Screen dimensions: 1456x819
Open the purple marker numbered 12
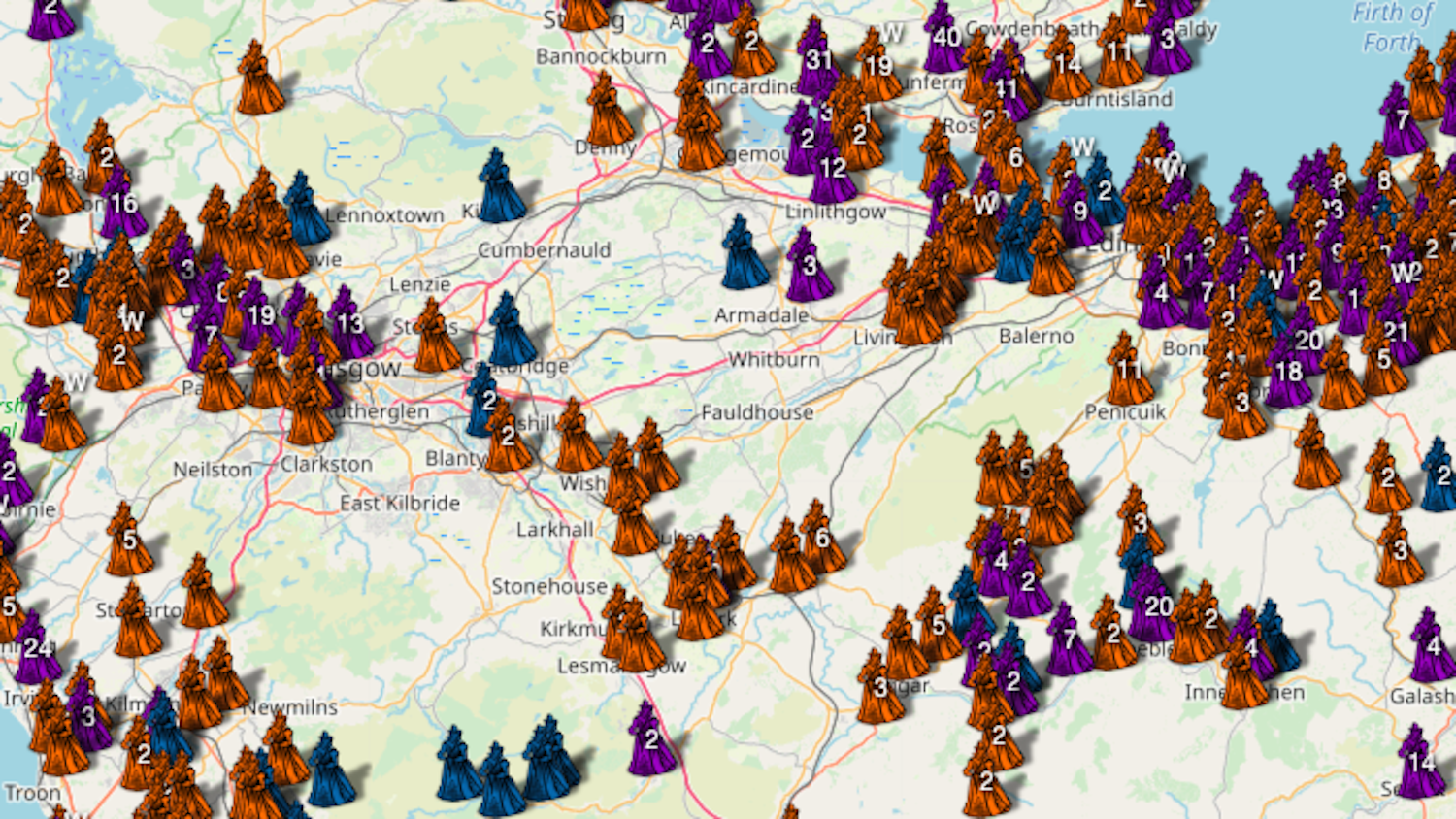[831, 169]
